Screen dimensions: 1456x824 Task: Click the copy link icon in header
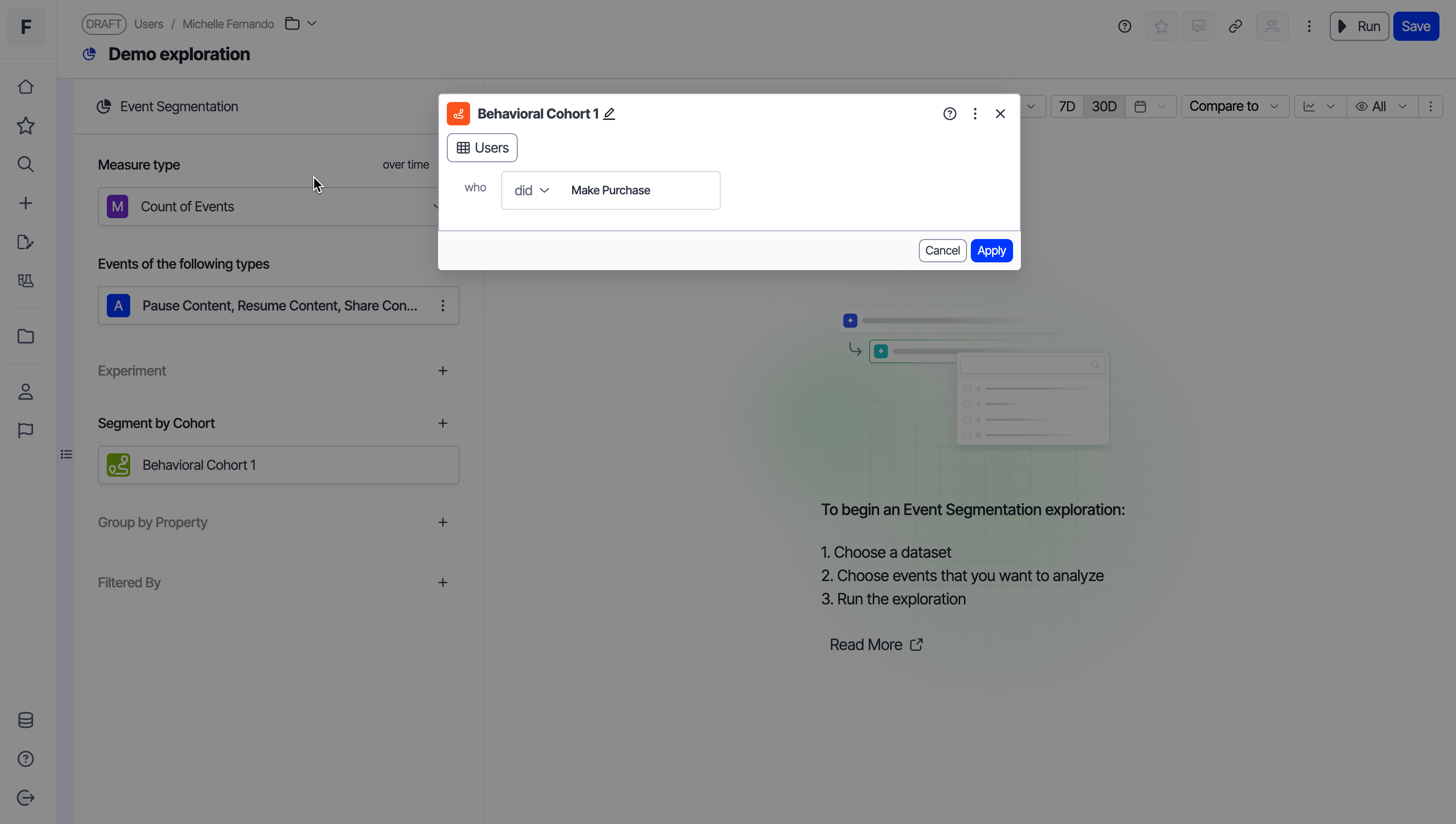[1235, 27]
